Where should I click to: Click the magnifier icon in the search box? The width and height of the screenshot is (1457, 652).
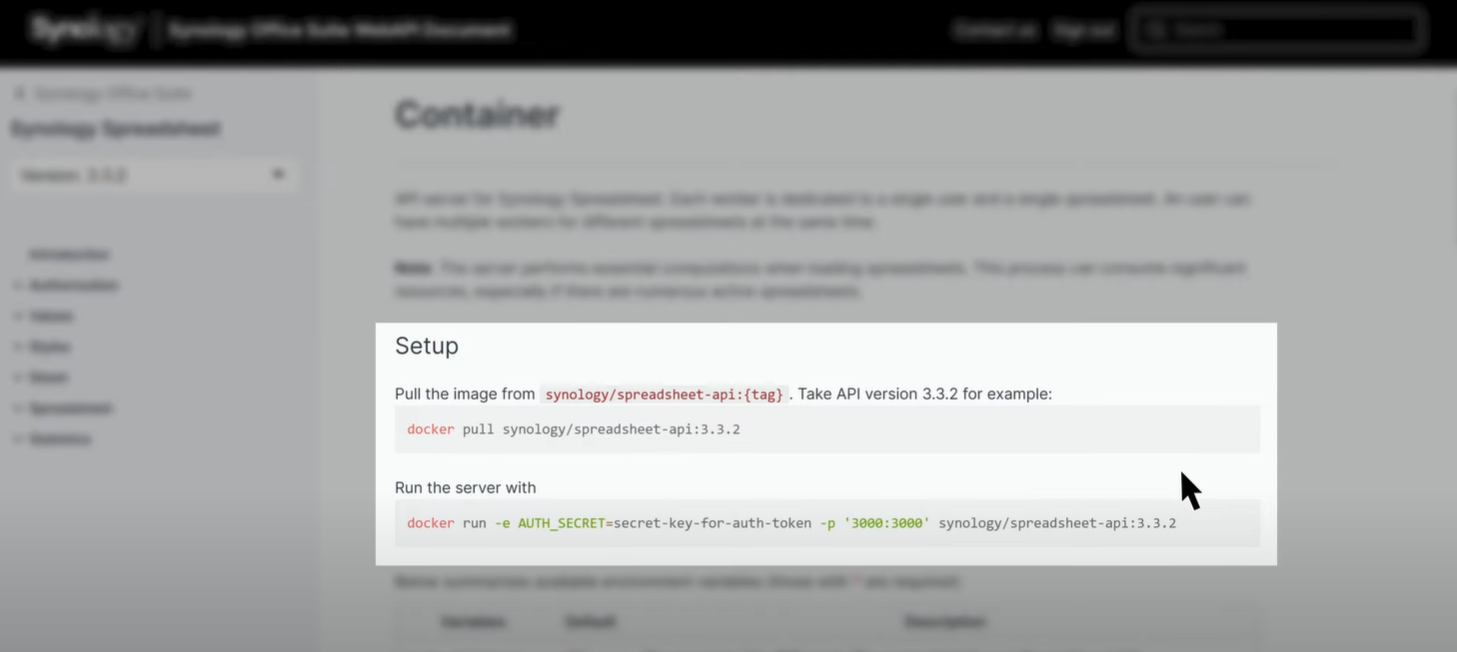tap(1156, 30)
